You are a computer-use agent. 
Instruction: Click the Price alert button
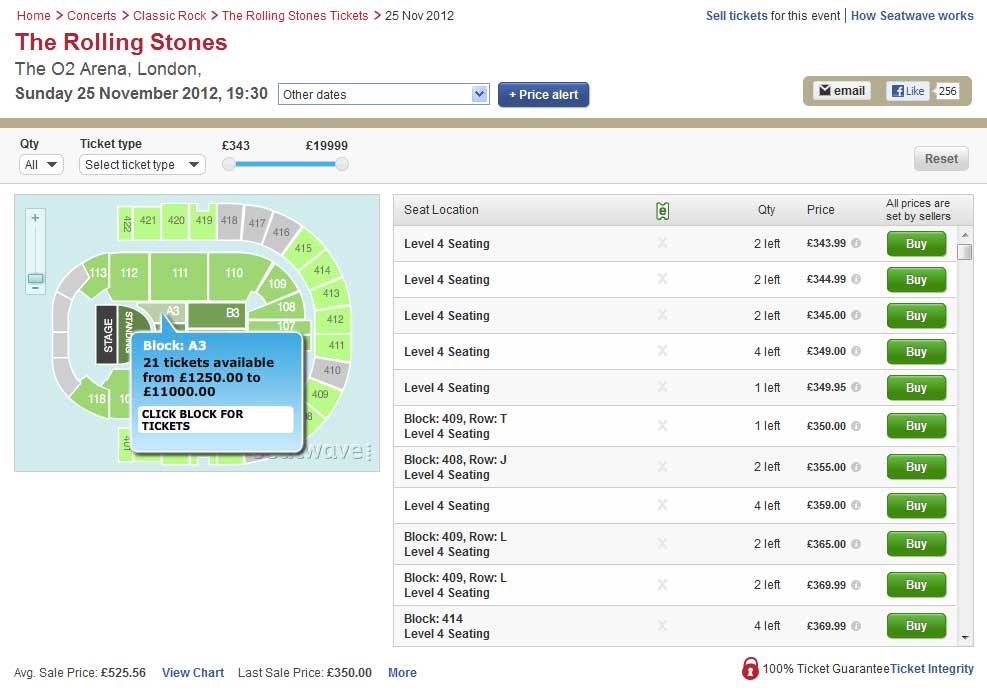click(x=543, y=92)
